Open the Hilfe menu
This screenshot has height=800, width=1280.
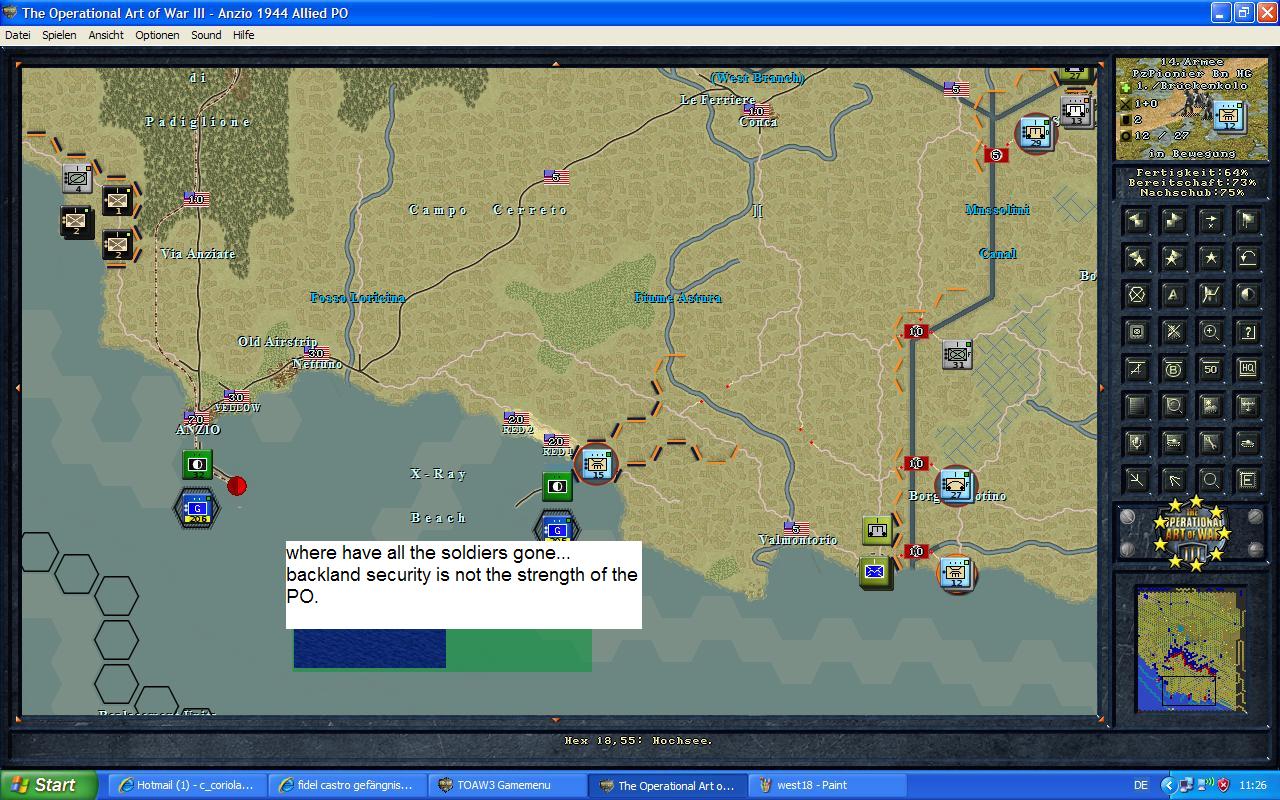(243, 35)
